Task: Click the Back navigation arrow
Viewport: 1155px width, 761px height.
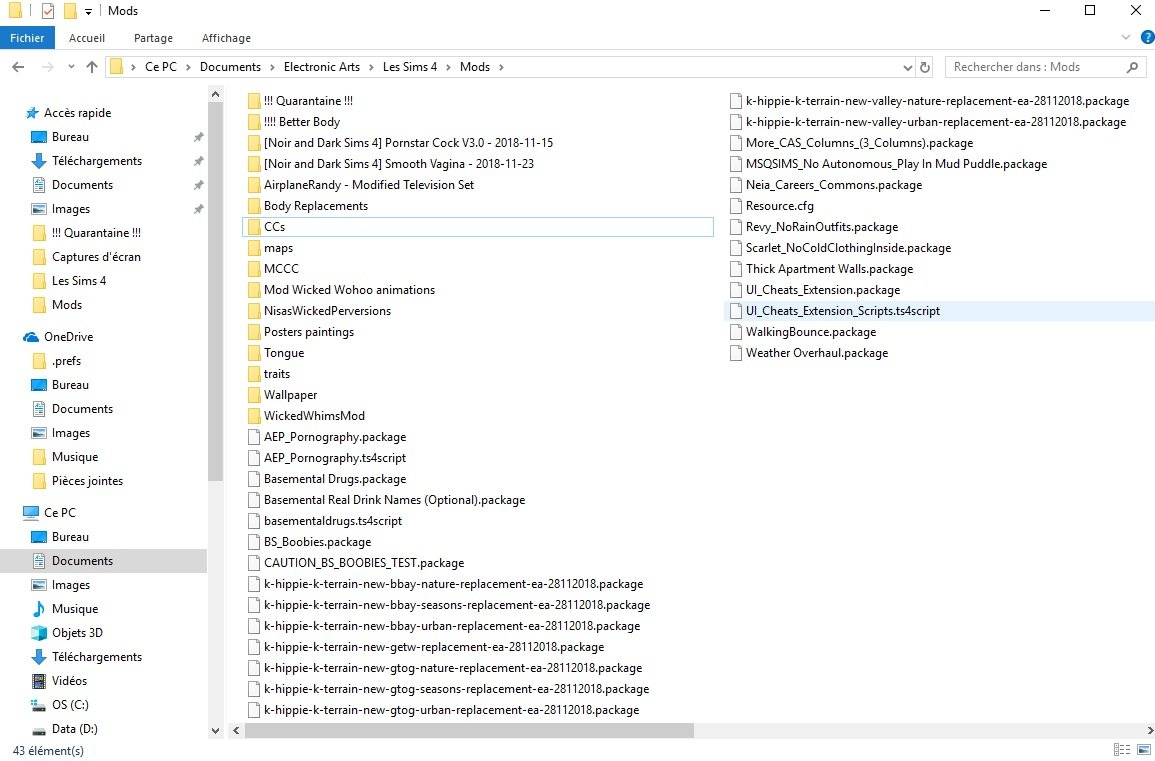Action: pyautogui.click(x=18, y=67)
